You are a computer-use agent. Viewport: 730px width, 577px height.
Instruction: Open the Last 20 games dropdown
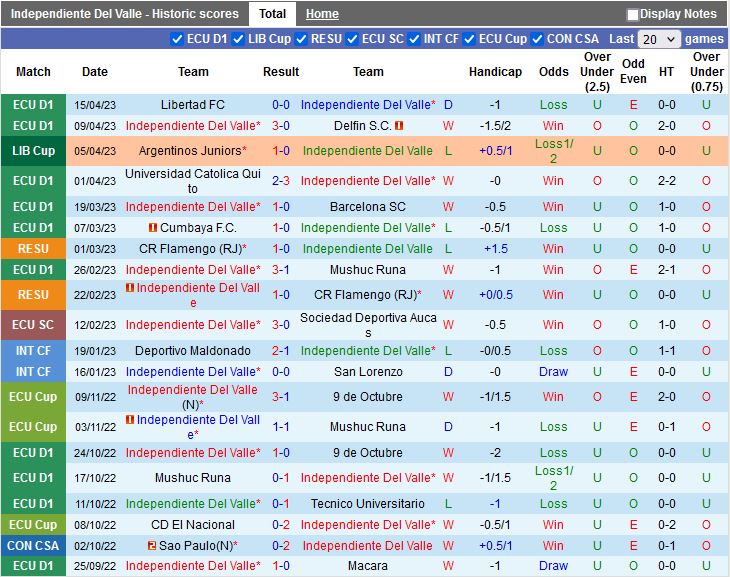659,39
